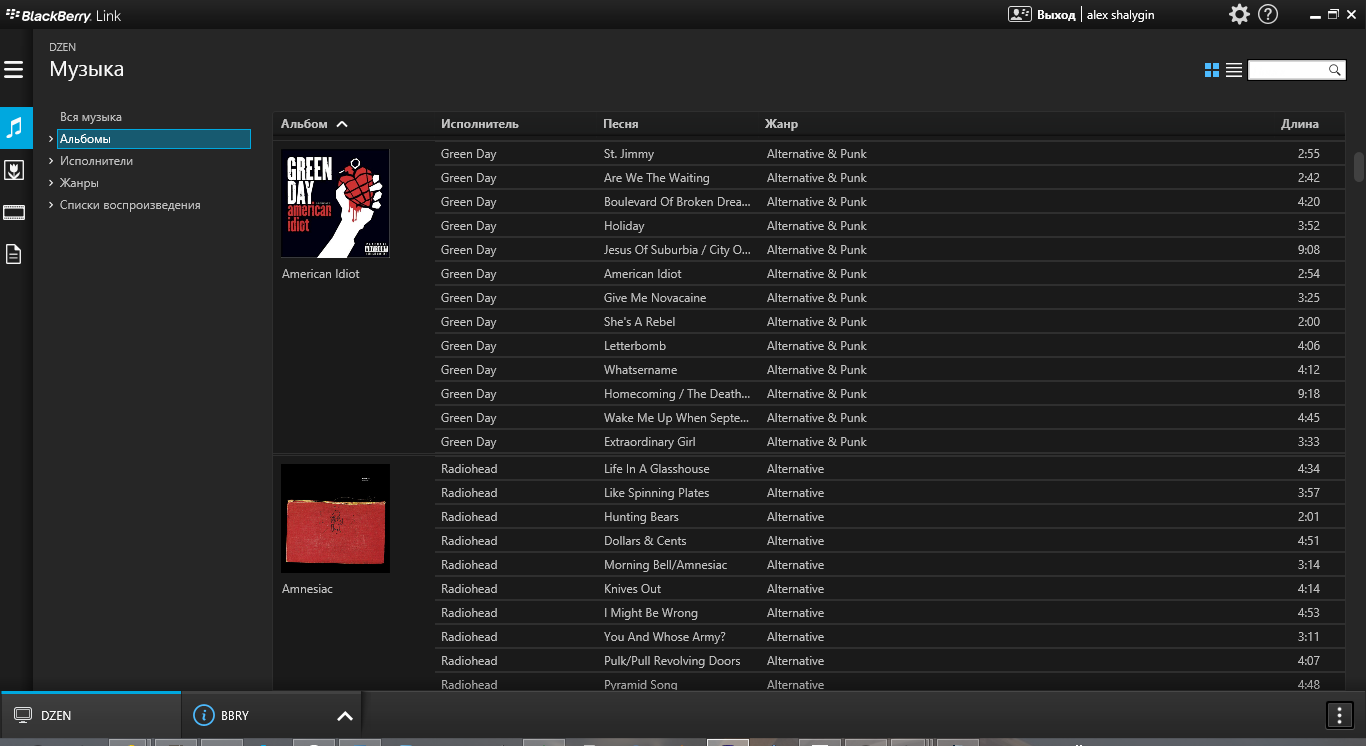This screenshot has width=1366, height=746.
Task: Select the song Knives Out
Action: tap(633, 589)
